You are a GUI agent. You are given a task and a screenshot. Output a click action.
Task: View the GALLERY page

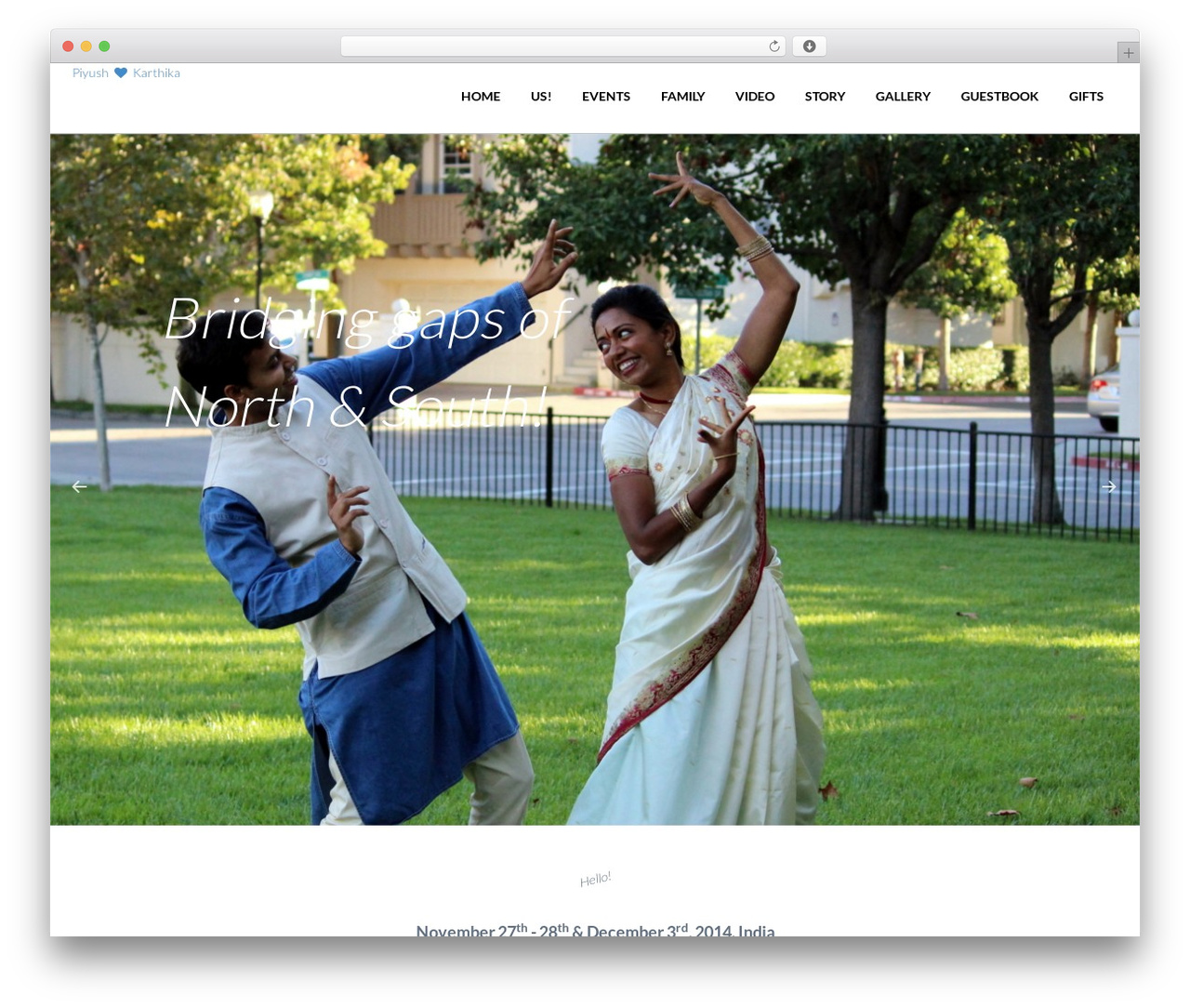[x=903, y=97]
